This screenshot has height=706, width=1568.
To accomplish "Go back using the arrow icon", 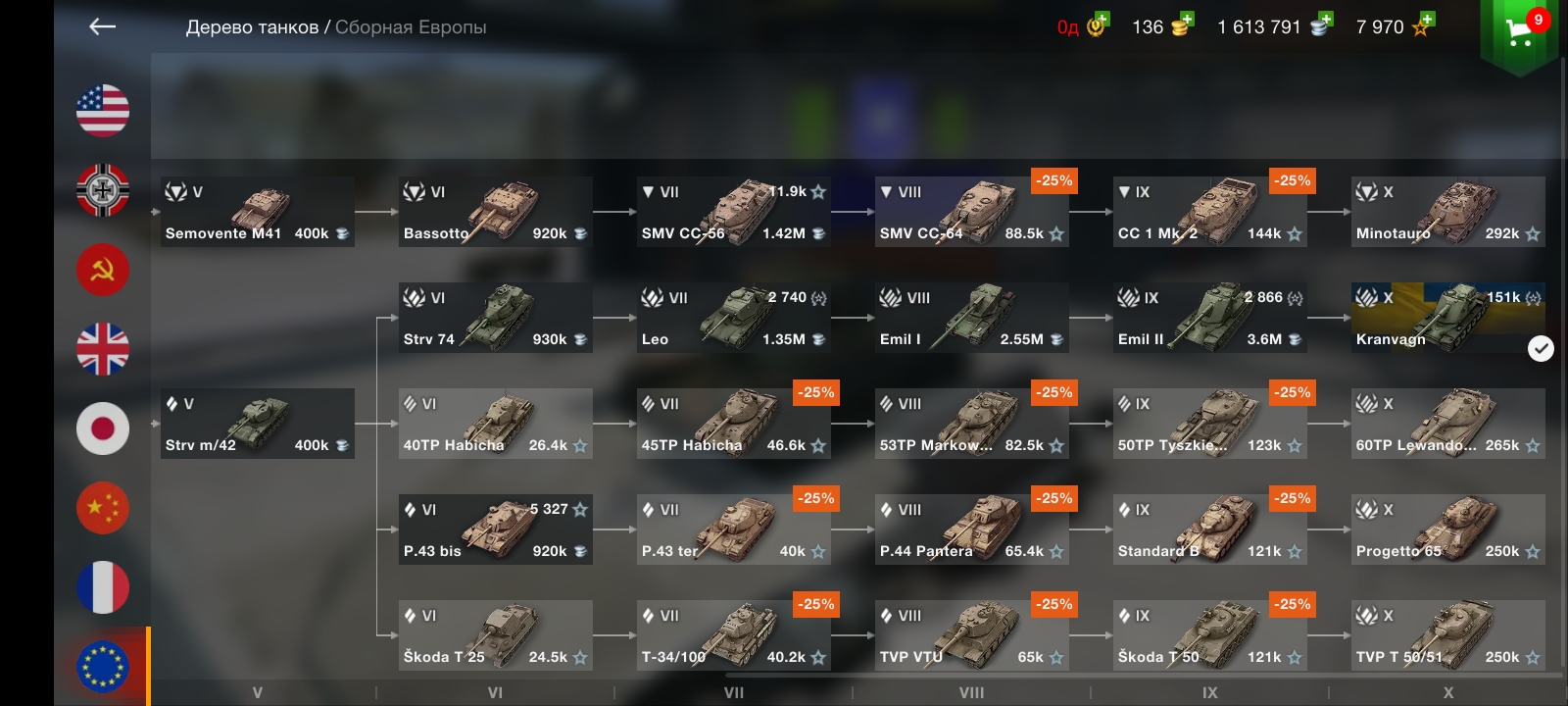I will pos(103,27).
